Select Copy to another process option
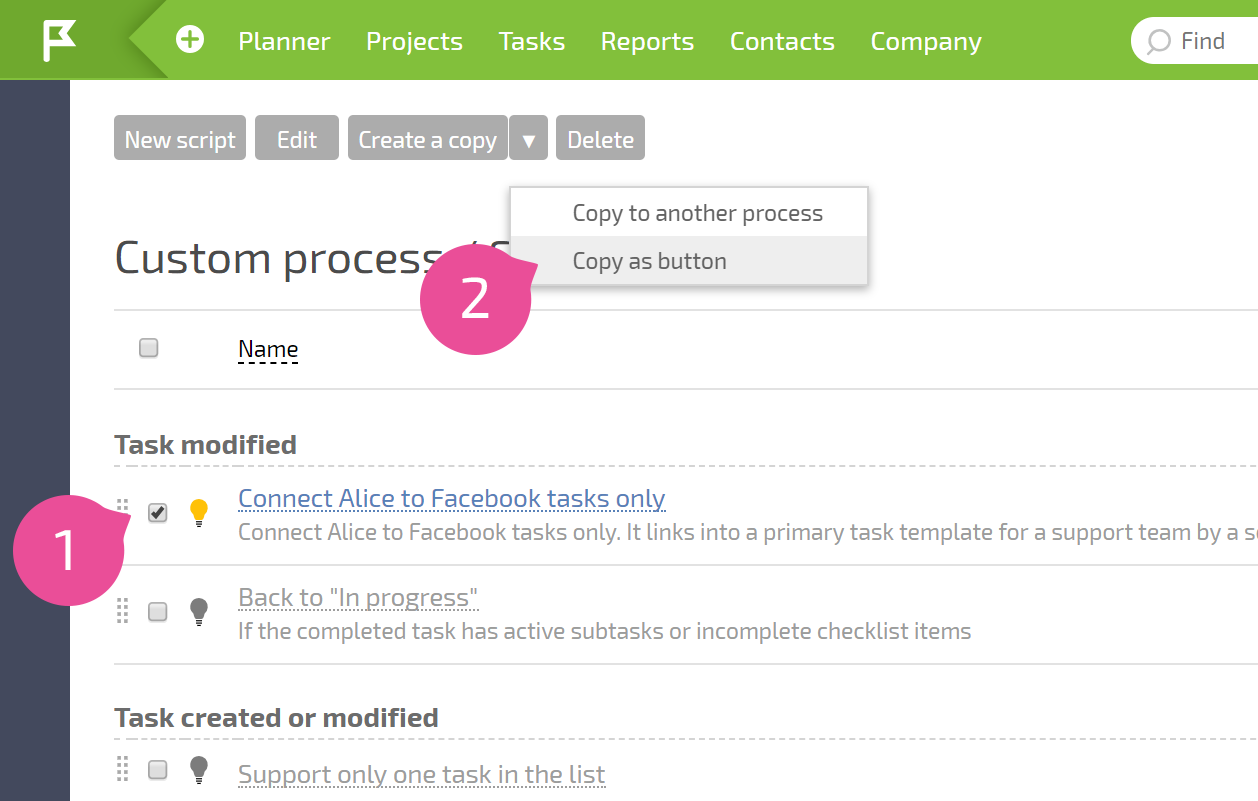Viewport: 1258px width, 801px height. pos(698,213)
